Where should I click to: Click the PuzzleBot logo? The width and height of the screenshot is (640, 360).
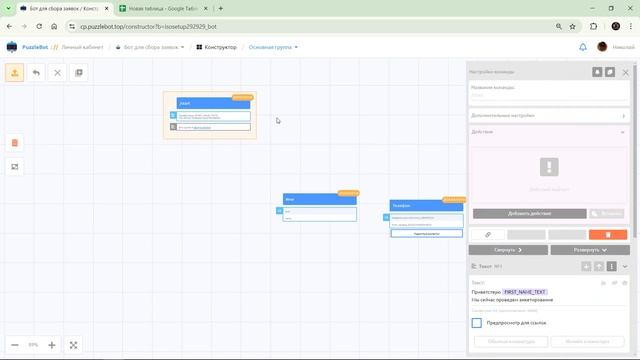click(12, 47)
